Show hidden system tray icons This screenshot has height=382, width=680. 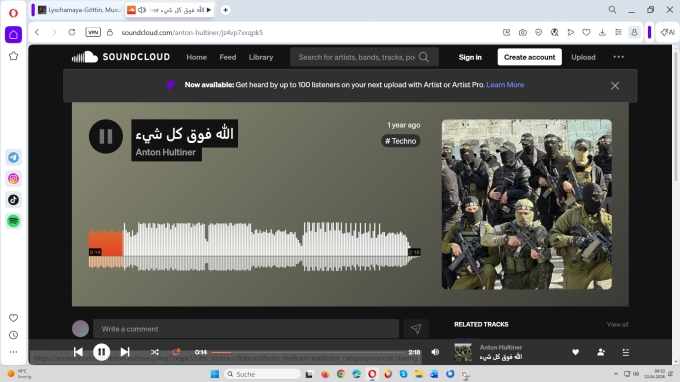tap(615, 374)
